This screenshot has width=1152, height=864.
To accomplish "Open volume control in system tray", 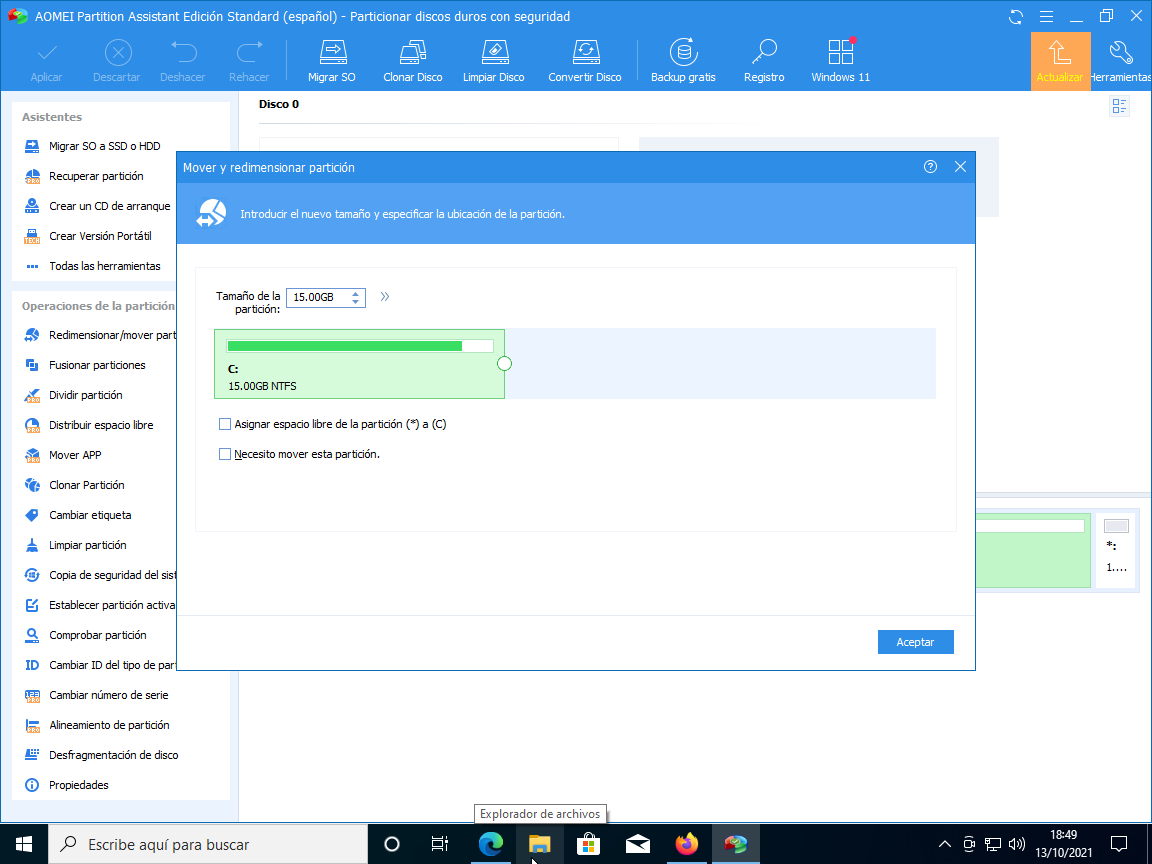I will 1017,844.
